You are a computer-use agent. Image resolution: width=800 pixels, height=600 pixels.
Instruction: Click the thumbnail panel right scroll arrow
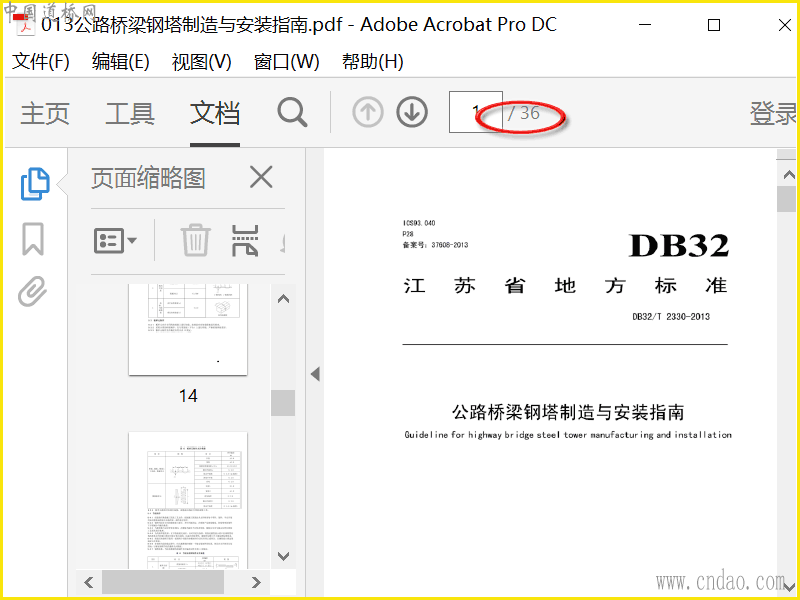click(x=256, y=582)
